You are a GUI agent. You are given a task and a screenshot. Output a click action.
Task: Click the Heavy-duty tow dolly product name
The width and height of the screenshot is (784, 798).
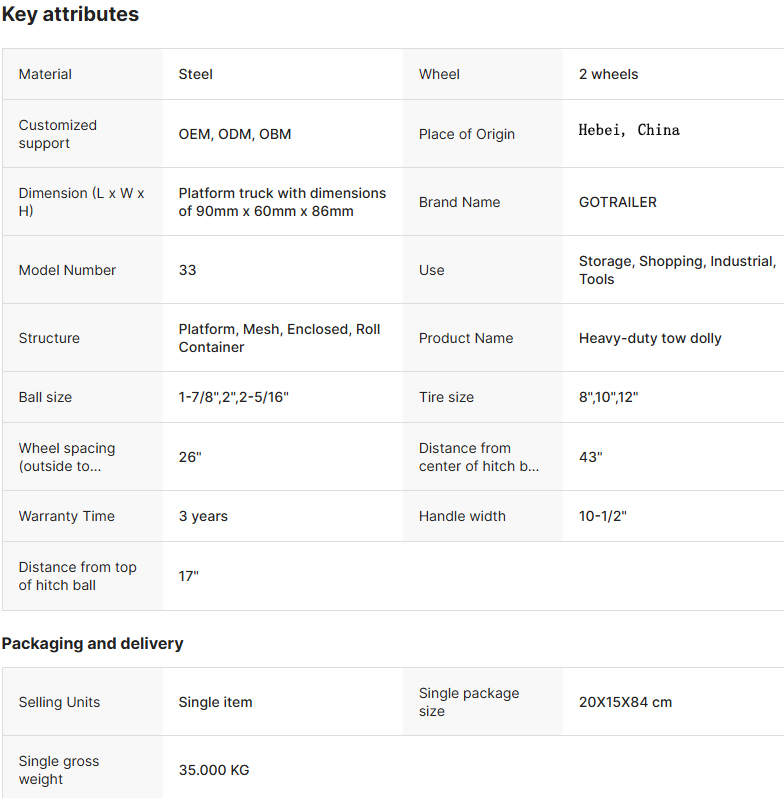[650, 338]
